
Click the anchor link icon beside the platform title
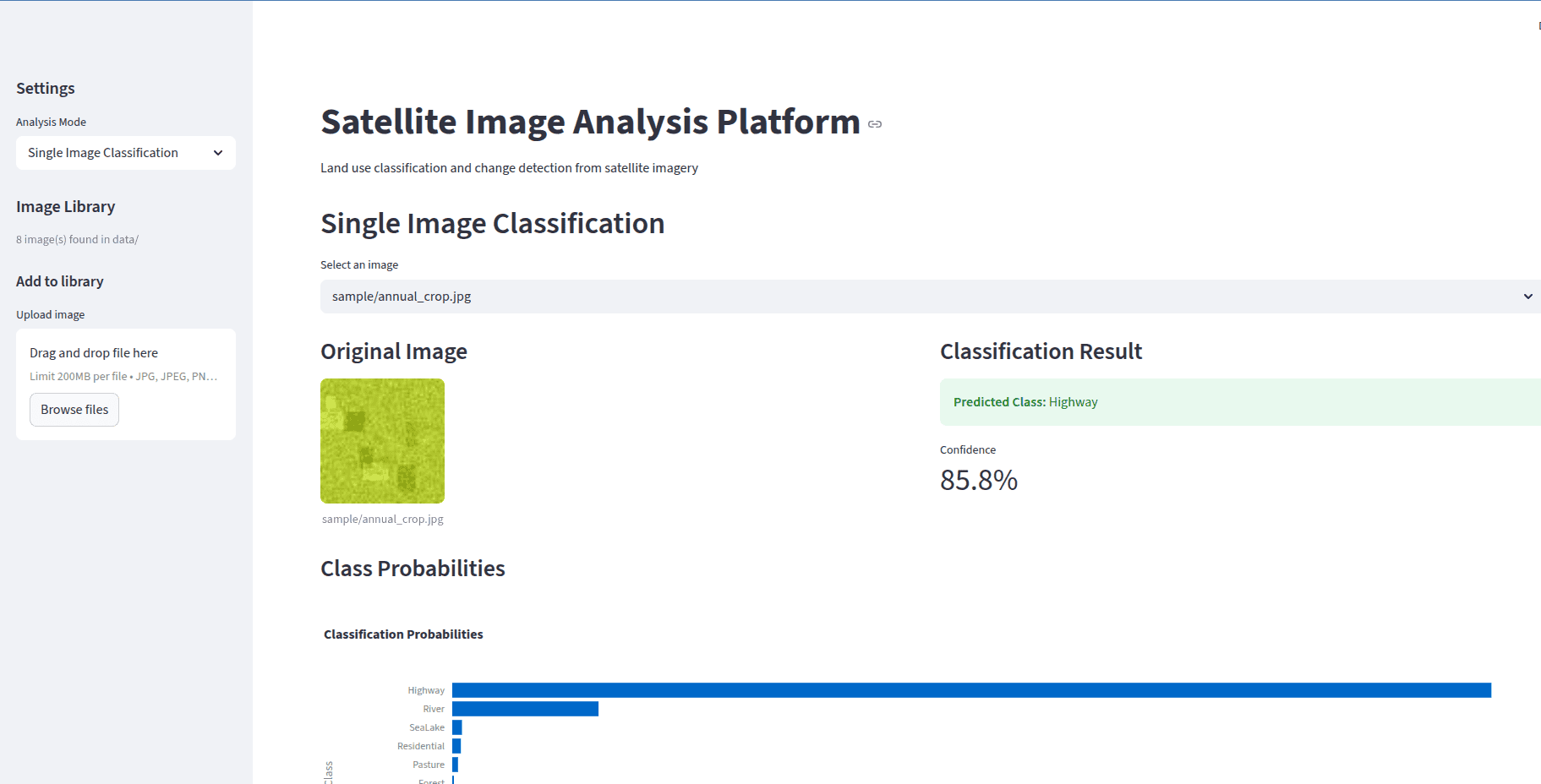pyautogui.click(x=876, y=123)
